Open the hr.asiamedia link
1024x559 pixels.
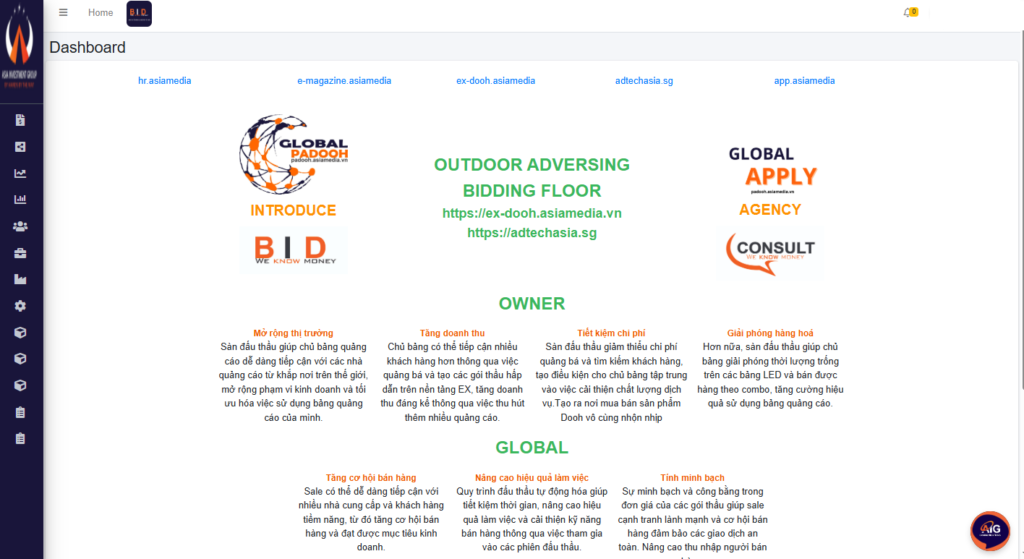(x=164, y=81)
